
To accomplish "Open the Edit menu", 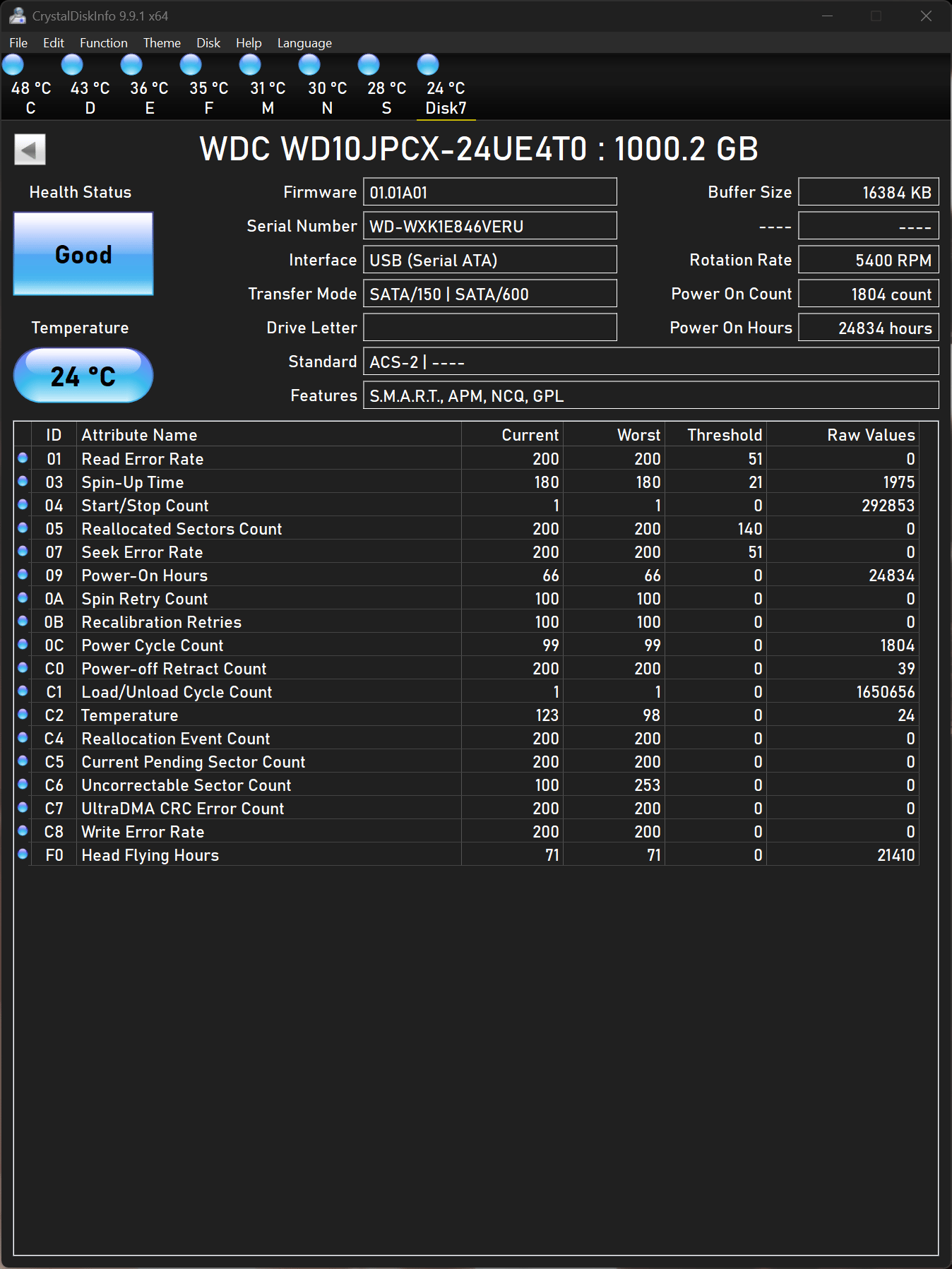I will (54, 43).
